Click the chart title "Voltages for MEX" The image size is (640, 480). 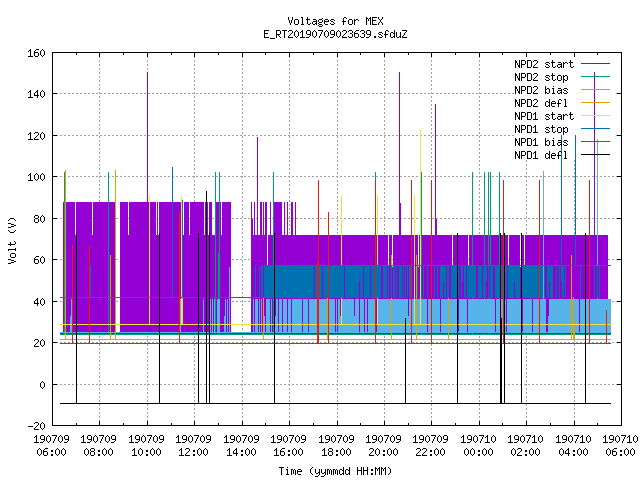click(335, 21)
